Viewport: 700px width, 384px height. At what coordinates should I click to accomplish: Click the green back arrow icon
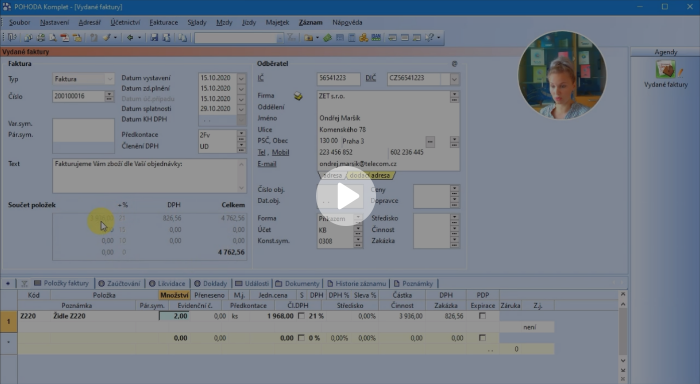130,38
